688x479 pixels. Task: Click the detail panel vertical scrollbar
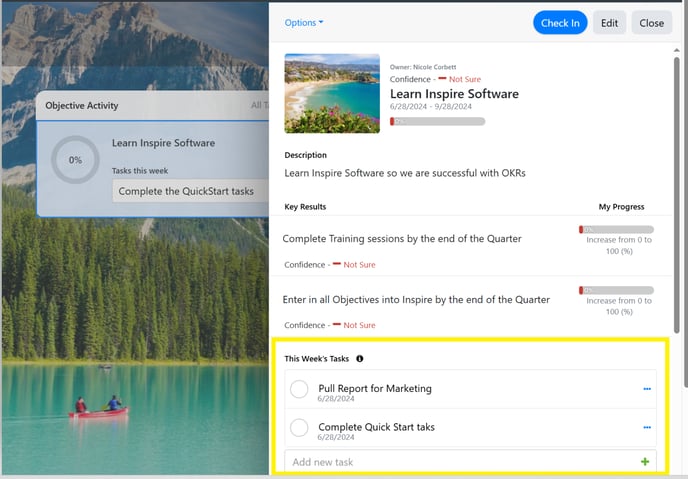tap(677, 193)
